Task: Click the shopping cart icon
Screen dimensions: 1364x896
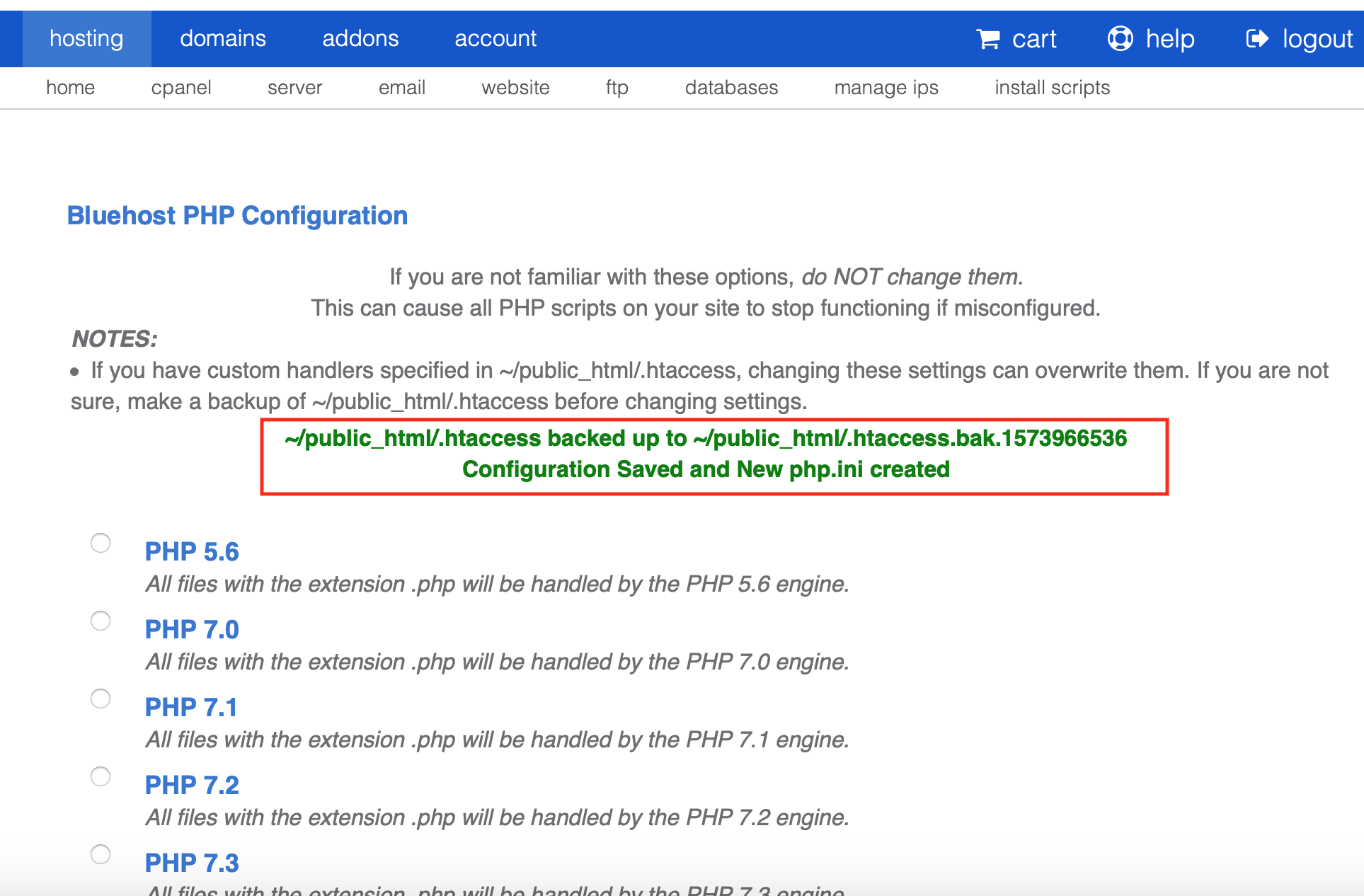Action: (x=988, y=39)
